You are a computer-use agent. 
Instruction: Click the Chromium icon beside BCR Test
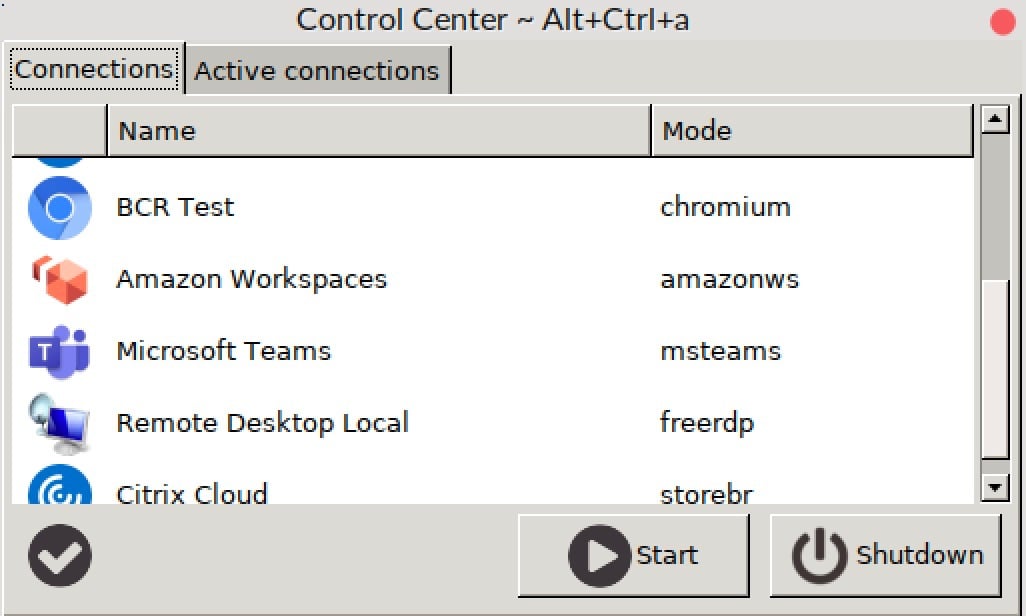pyautogui.click(x=59, y=207)
